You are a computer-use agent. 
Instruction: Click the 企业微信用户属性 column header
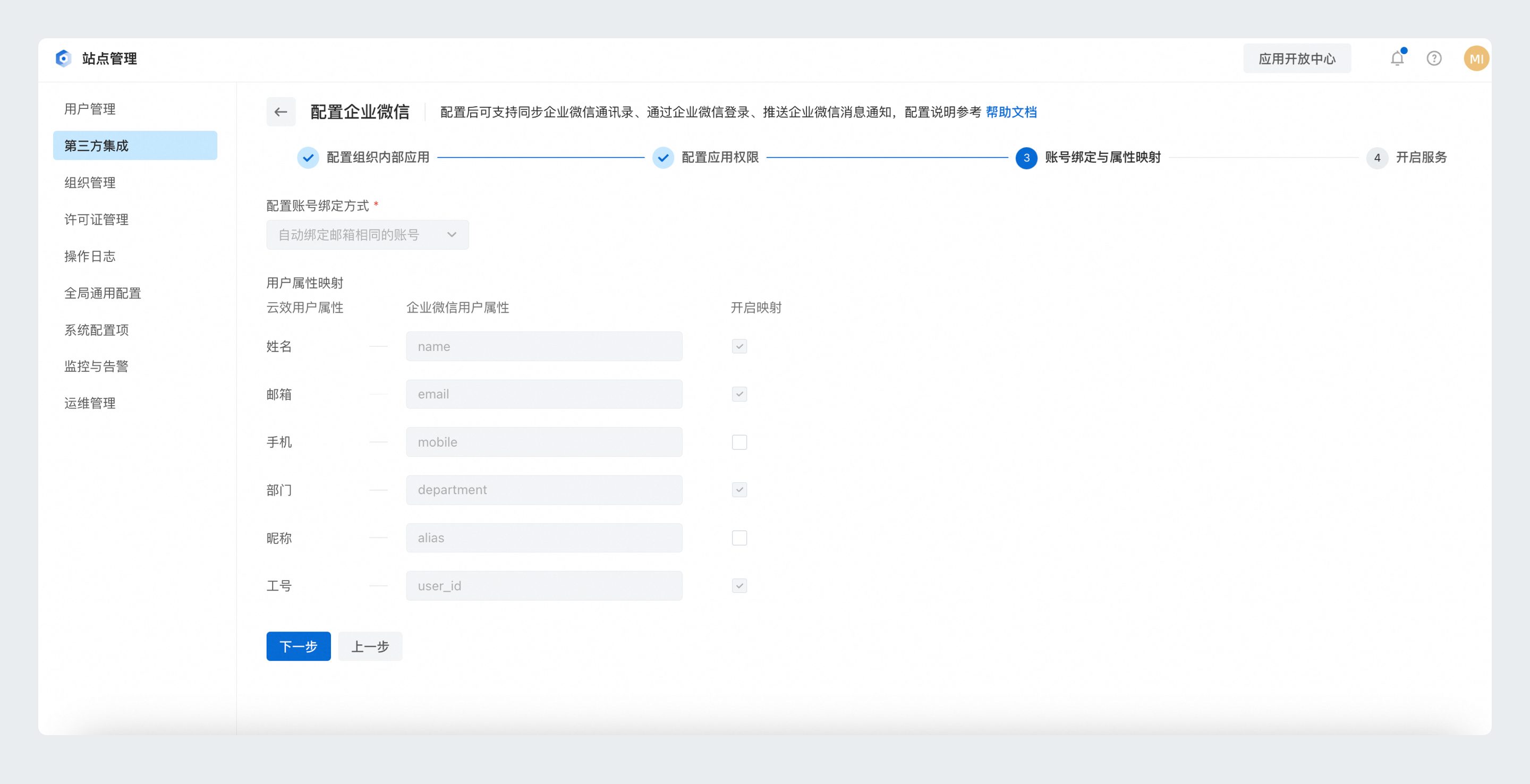point(457,308)
